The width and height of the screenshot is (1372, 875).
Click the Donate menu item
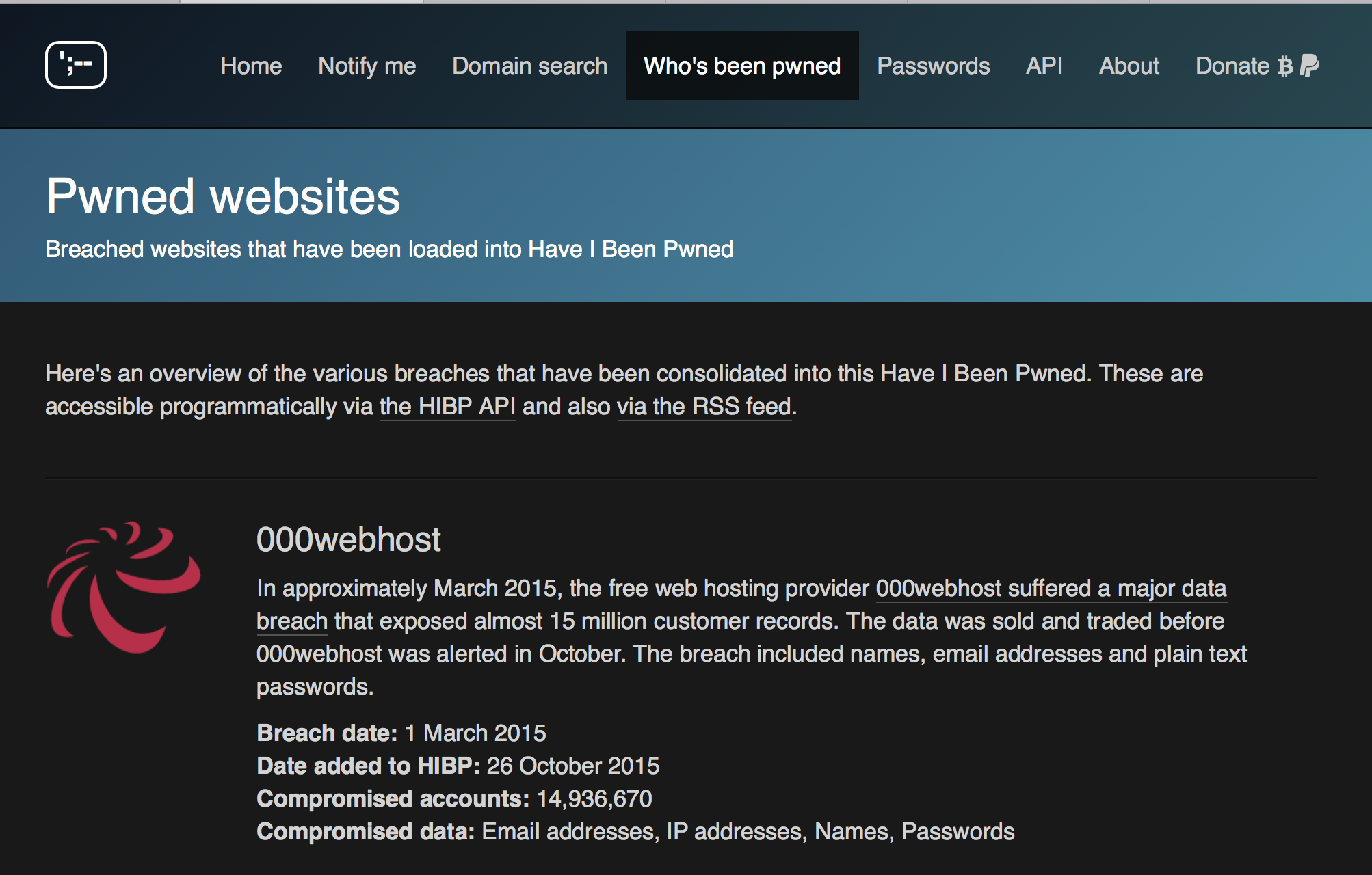pyautogui.click(x=1257, y=66)
